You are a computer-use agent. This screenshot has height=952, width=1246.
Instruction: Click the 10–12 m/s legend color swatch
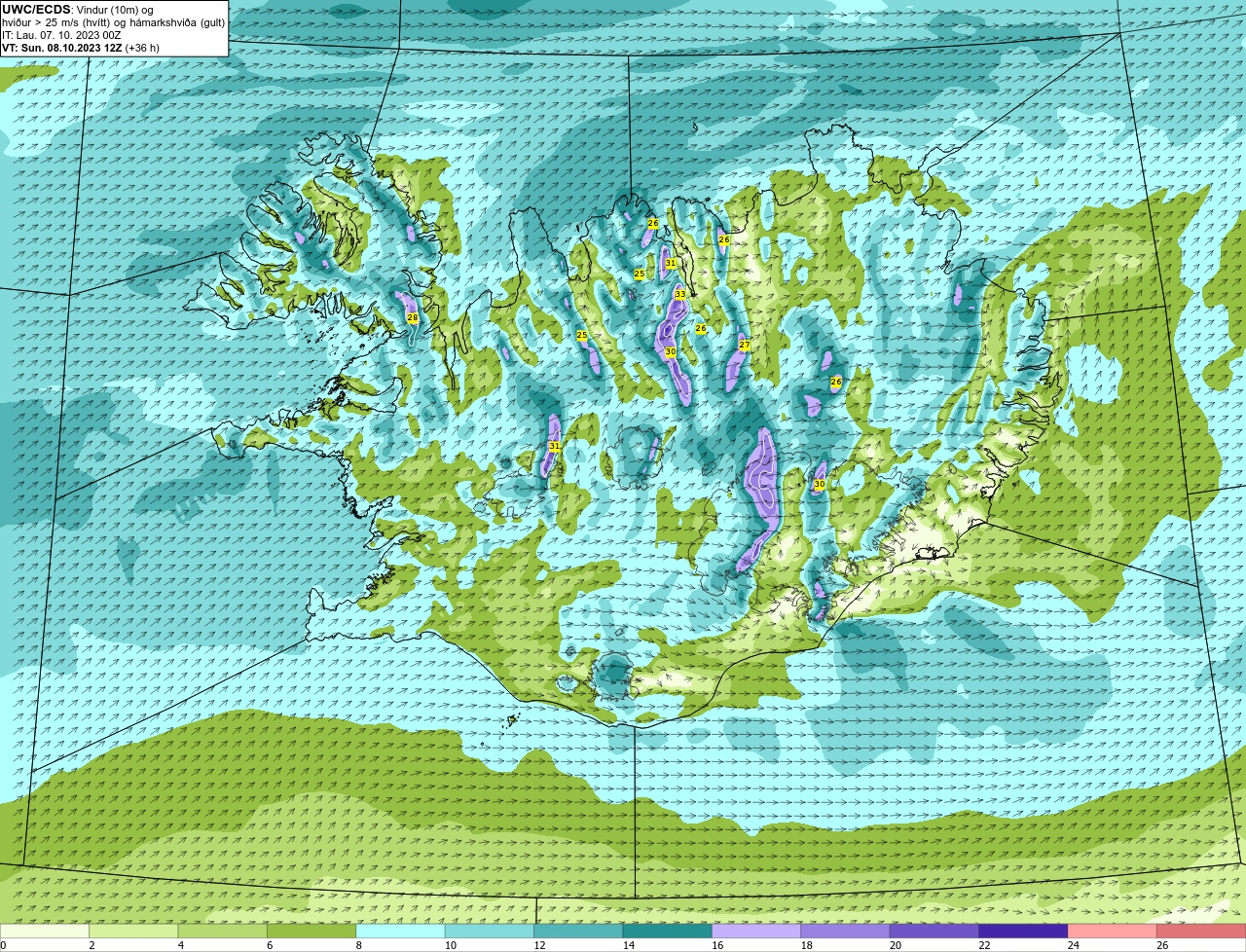(x=490, y=932)
